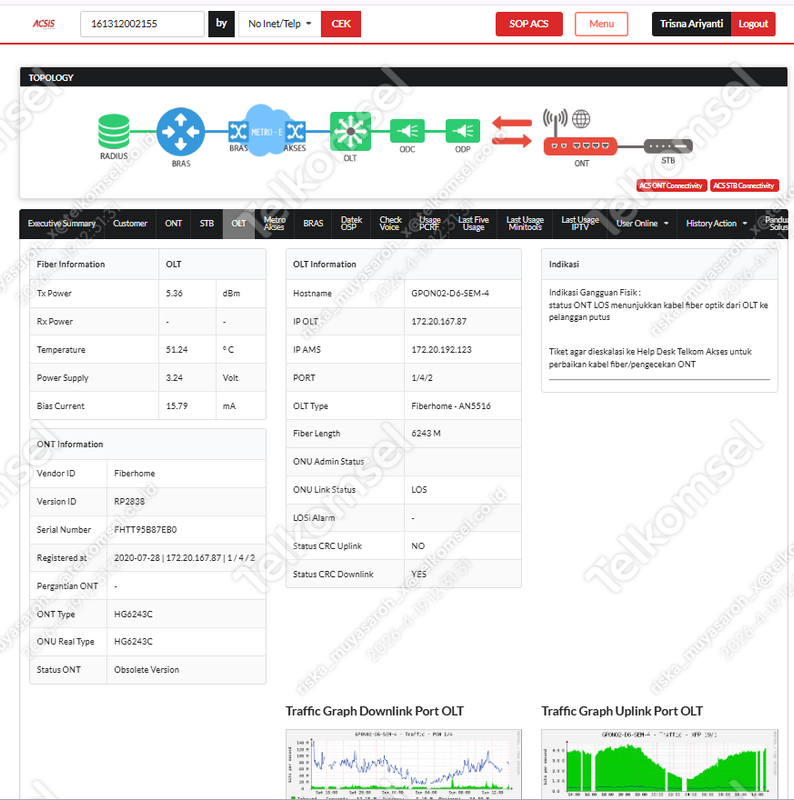Open the Last Usage IPTV tab
This screenshot has height=800, width=794.
(580, 223)
